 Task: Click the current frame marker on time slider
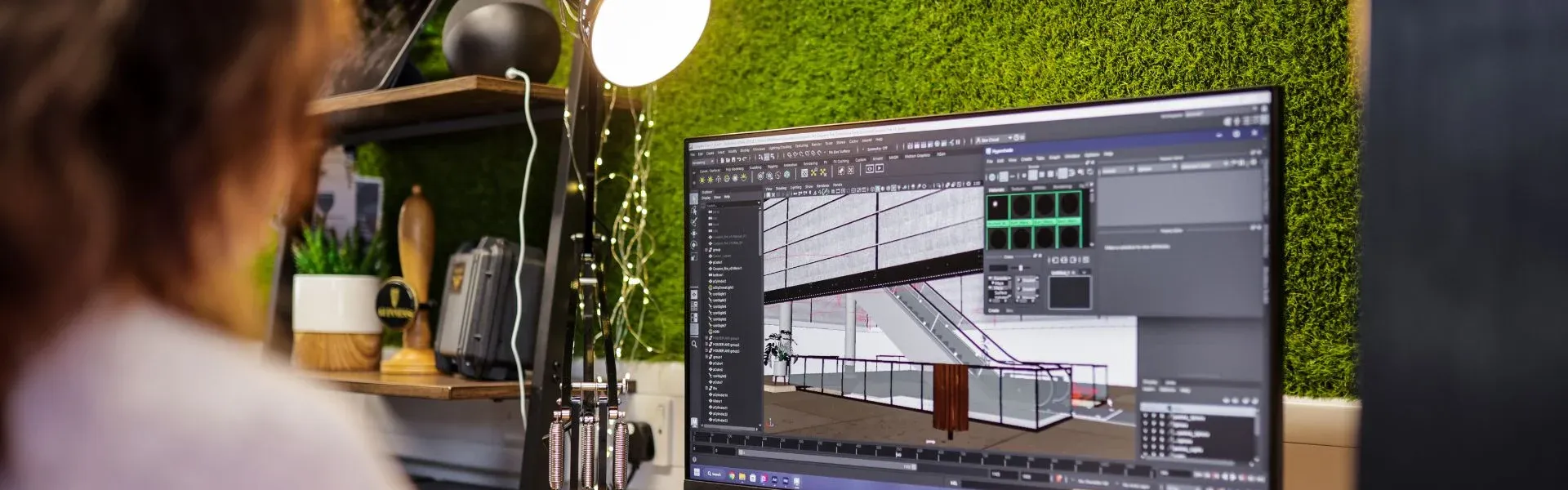click(x=898, y=454)
